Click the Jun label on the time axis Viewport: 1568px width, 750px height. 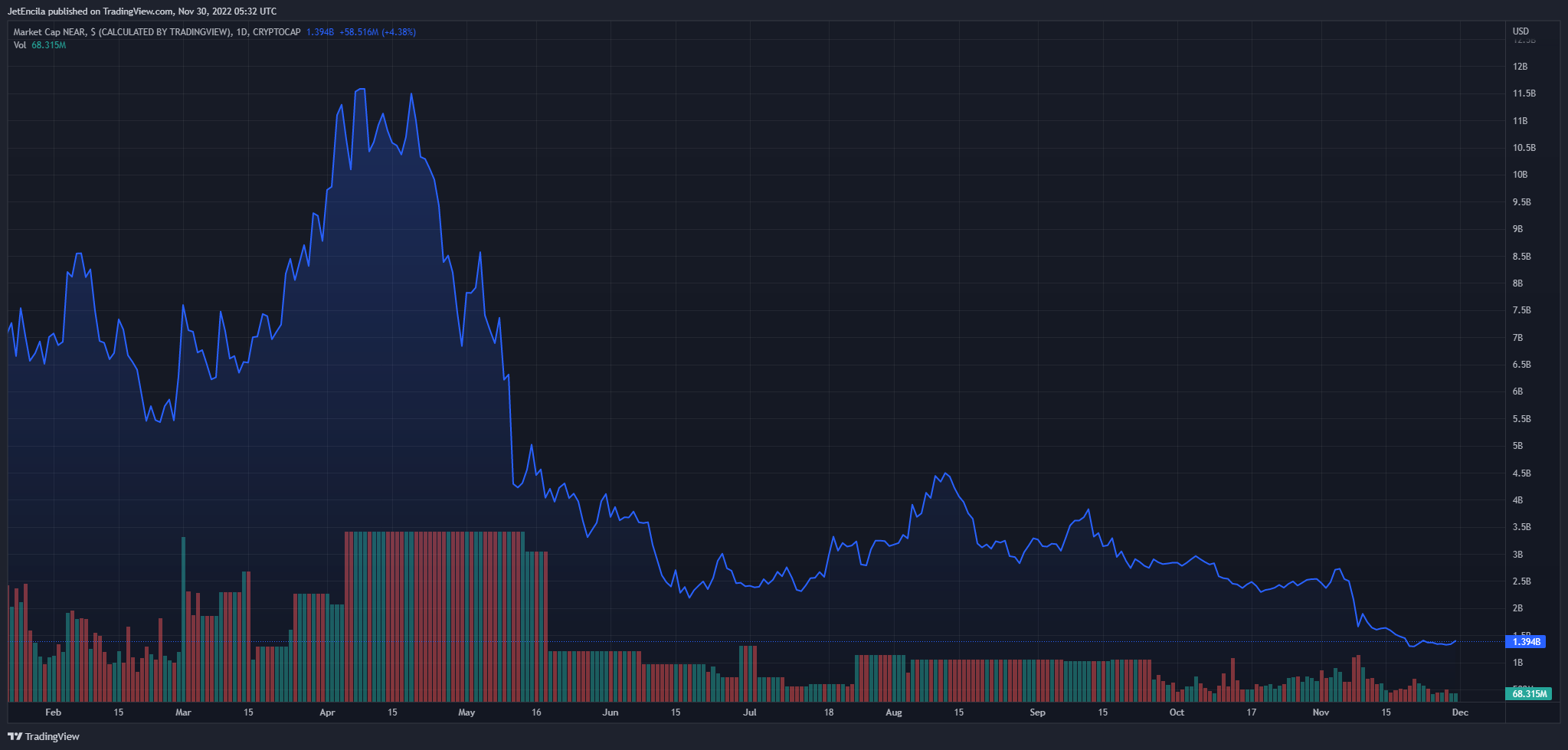click(611, 712)
